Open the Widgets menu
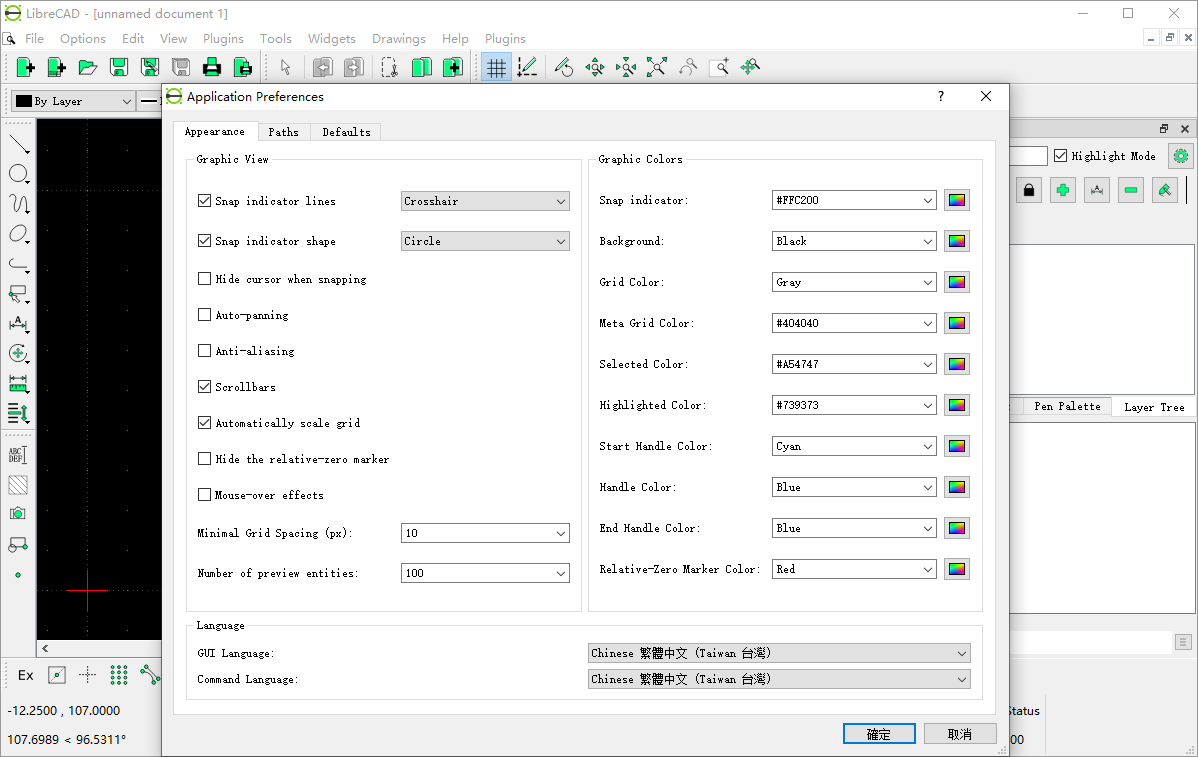This screenshot has width=1198, height=757. coord(331,39)
